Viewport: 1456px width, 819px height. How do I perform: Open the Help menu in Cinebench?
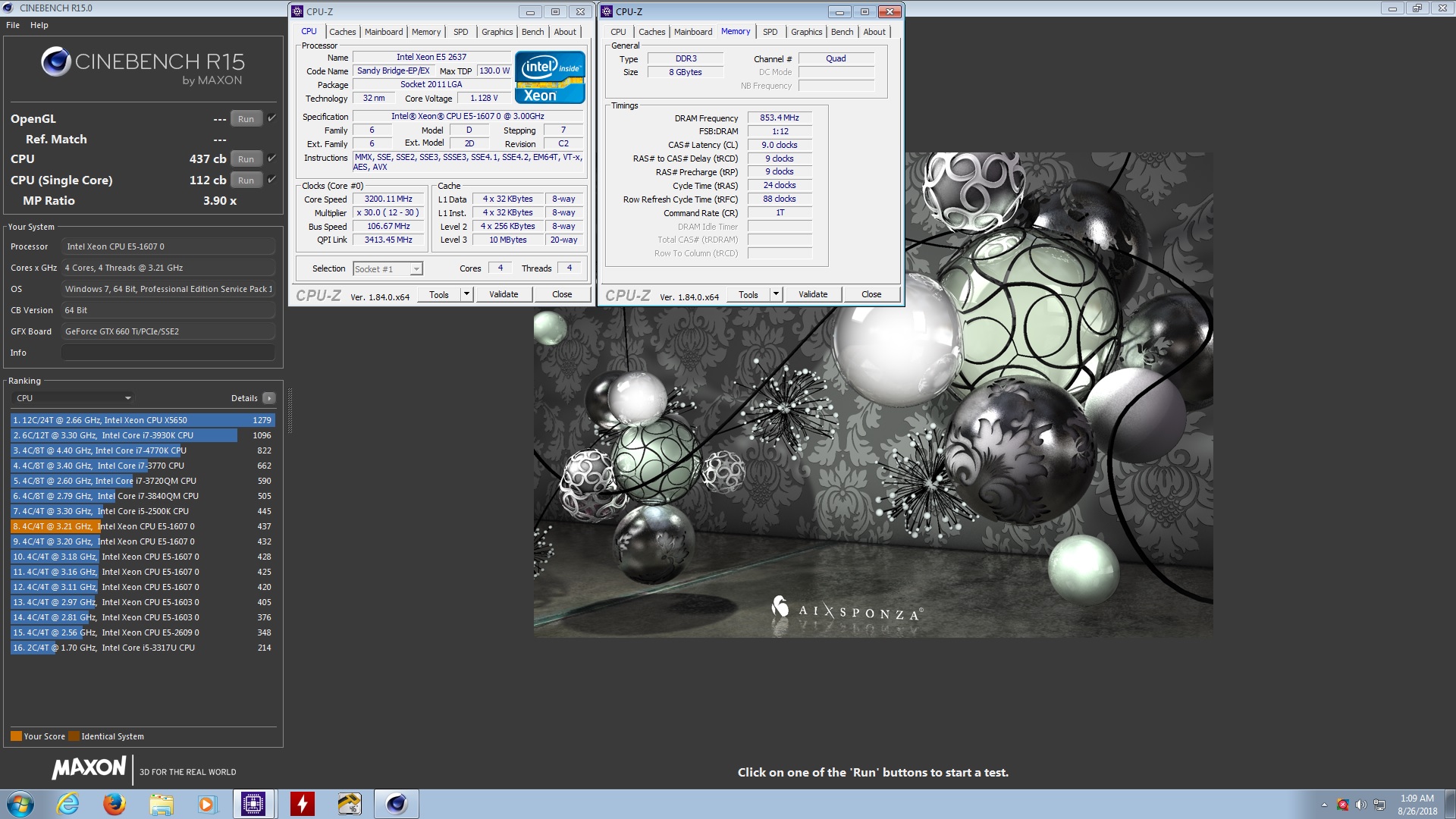(x=39, y=25)
